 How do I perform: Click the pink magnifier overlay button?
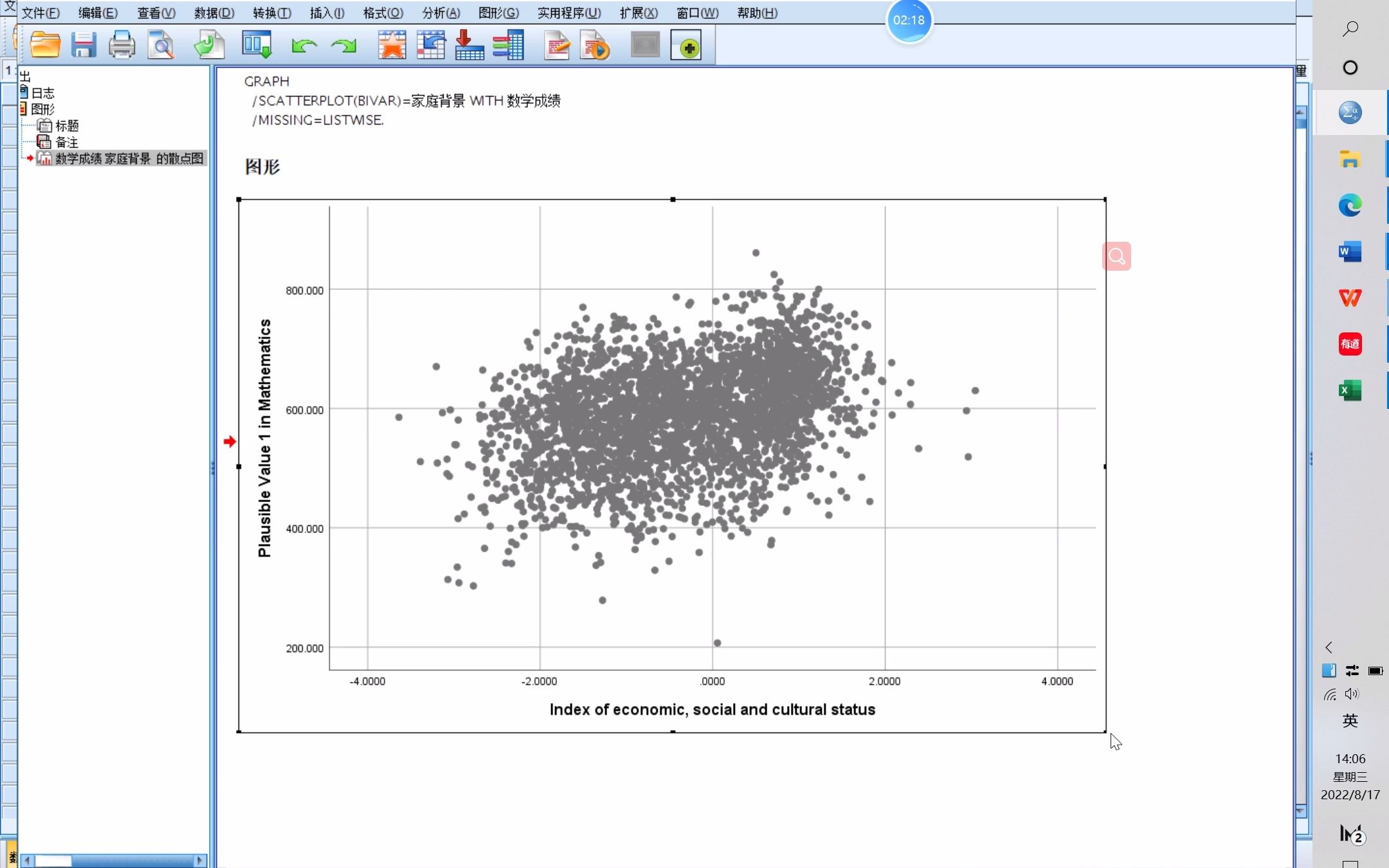coord(1116,257)
